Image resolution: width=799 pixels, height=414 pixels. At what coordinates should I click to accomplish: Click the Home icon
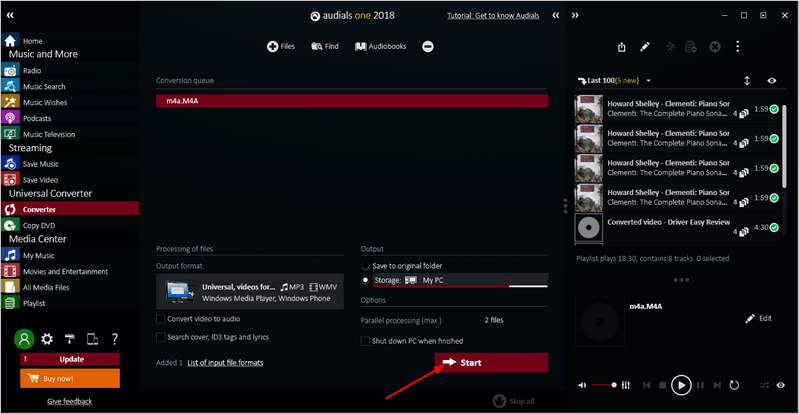pyautogui.click(x=10, y=40)
